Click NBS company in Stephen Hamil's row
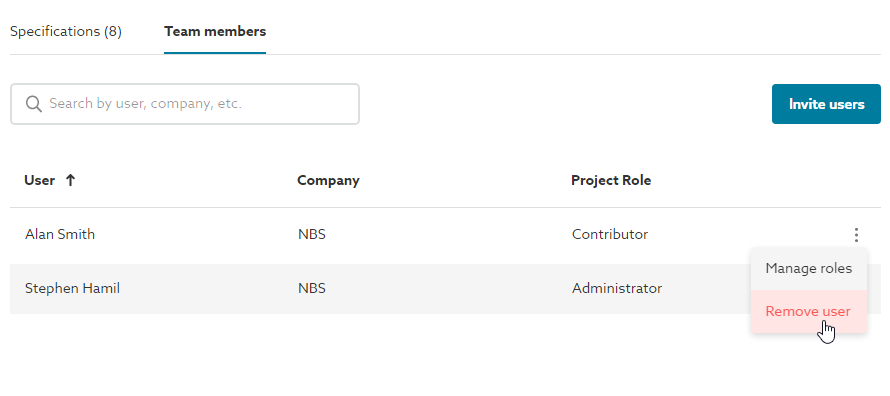The height and width of the screenshot is (396, 890). pyautogui.click(x=312, y=288)
